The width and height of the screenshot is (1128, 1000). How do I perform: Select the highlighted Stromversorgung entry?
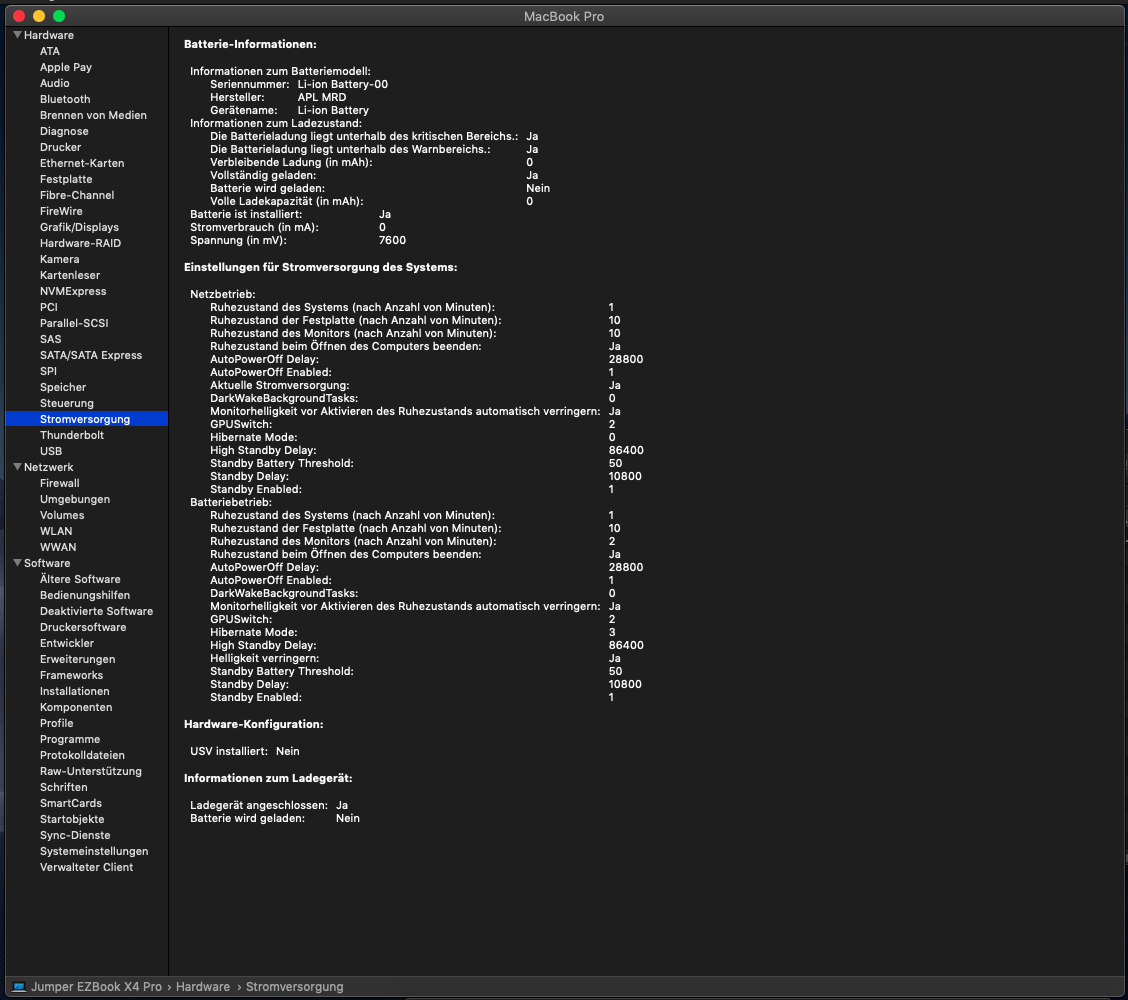pos(86,419)
